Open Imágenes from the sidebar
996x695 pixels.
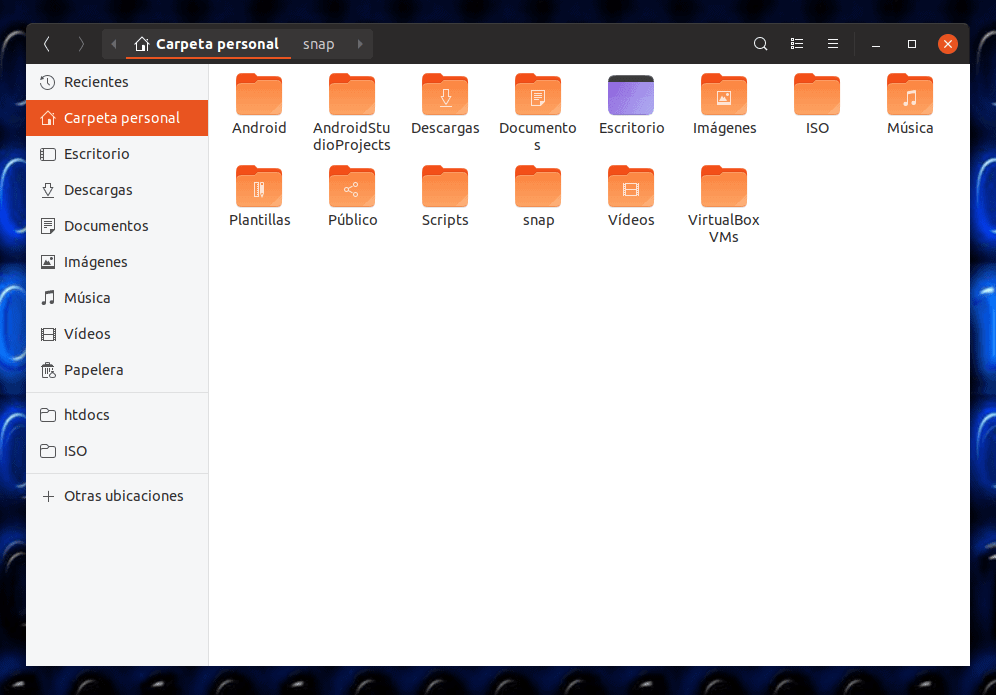117,262
